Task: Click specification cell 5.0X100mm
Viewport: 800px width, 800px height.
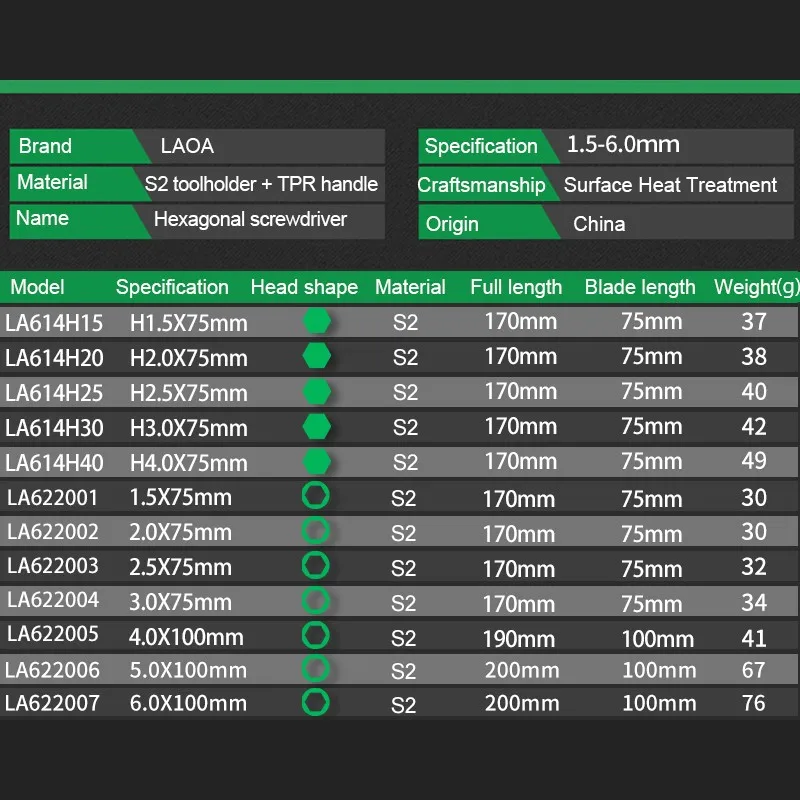Action: [x=188, y=670]
